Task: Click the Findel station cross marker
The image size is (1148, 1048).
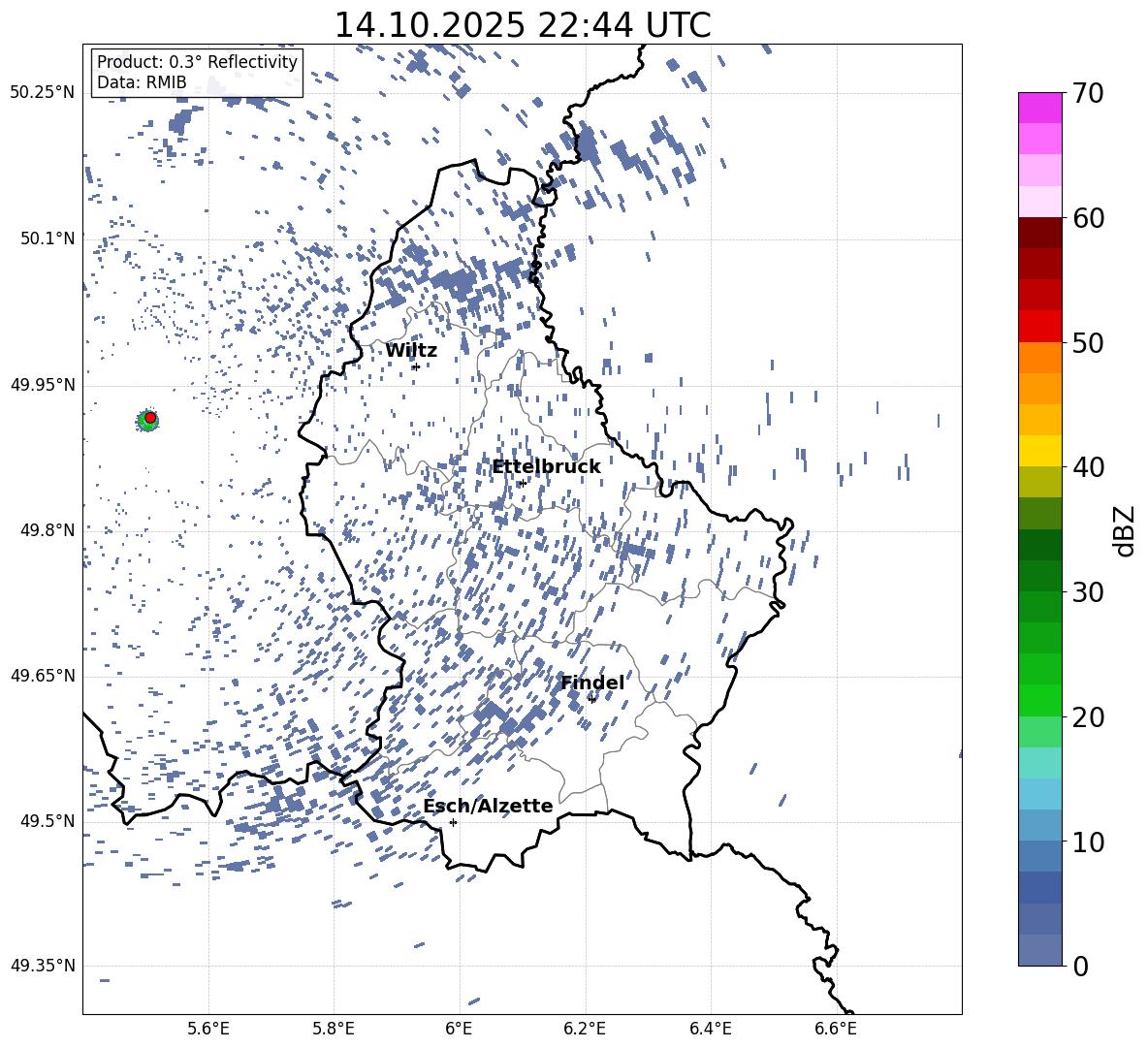Action: click(591, 699)
